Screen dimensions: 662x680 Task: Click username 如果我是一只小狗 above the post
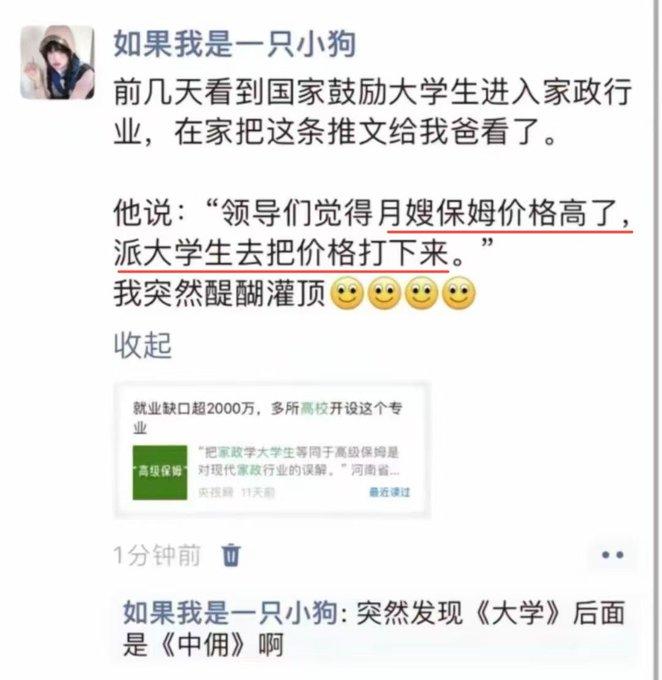coord(235,44)
